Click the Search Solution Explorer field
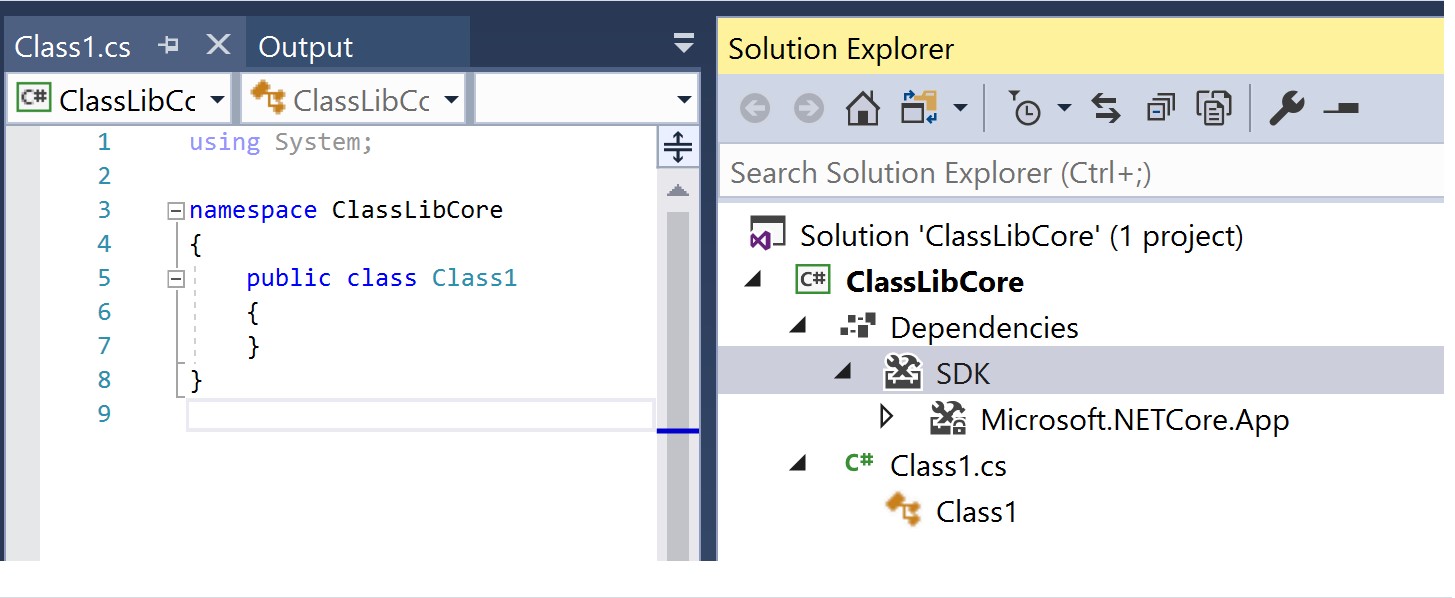This screenshot has width=1455, height=598. (1081, 173)
